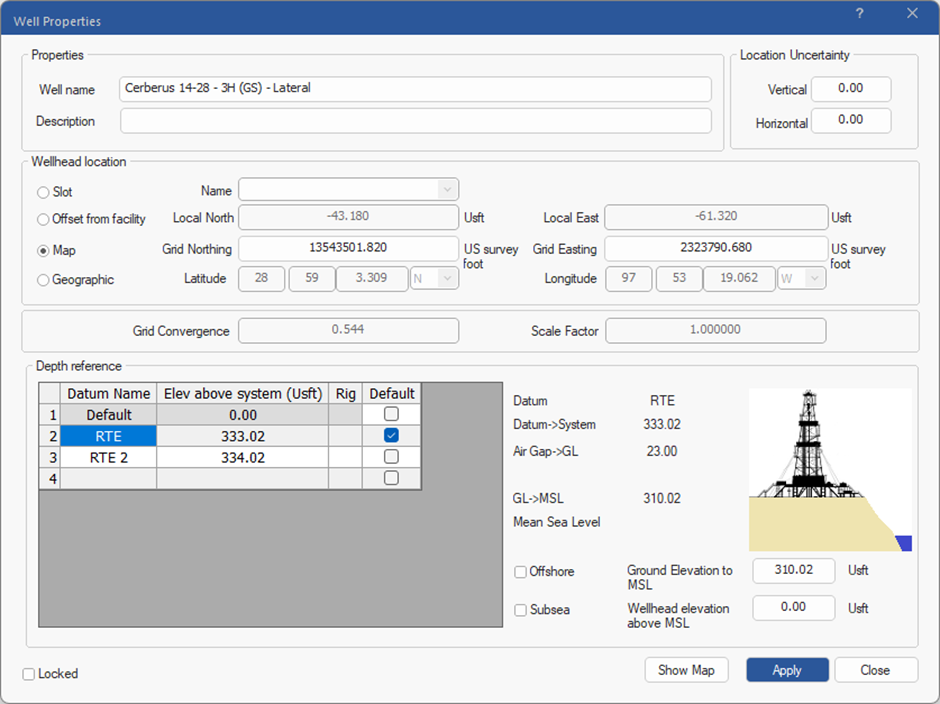
Task: Select the RTE datum name cell
Action: (x=108, y=436)
